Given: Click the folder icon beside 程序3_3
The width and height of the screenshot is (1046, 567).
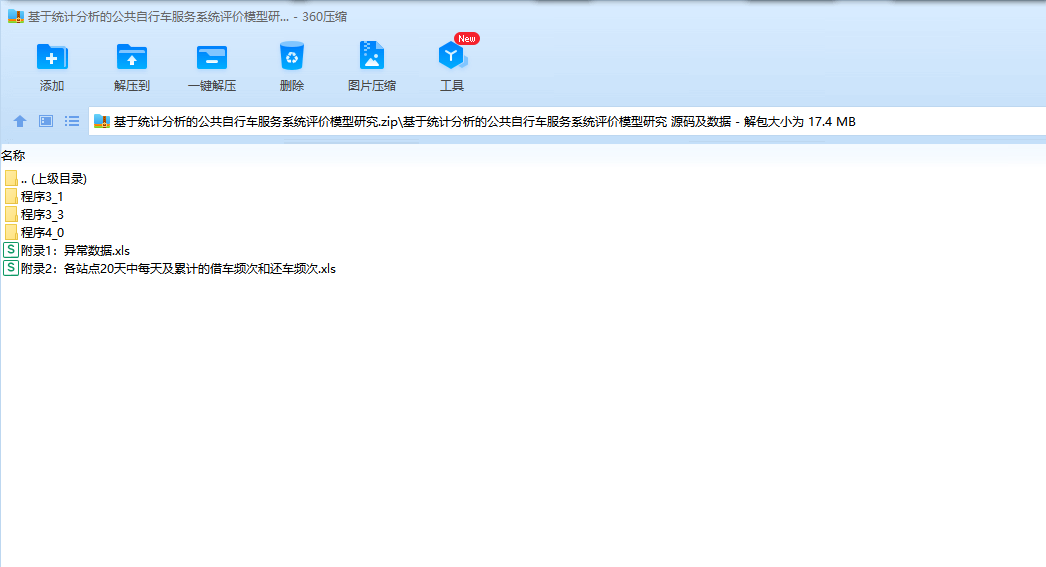Looking at the screenshot, I should [x=11, y=214].
